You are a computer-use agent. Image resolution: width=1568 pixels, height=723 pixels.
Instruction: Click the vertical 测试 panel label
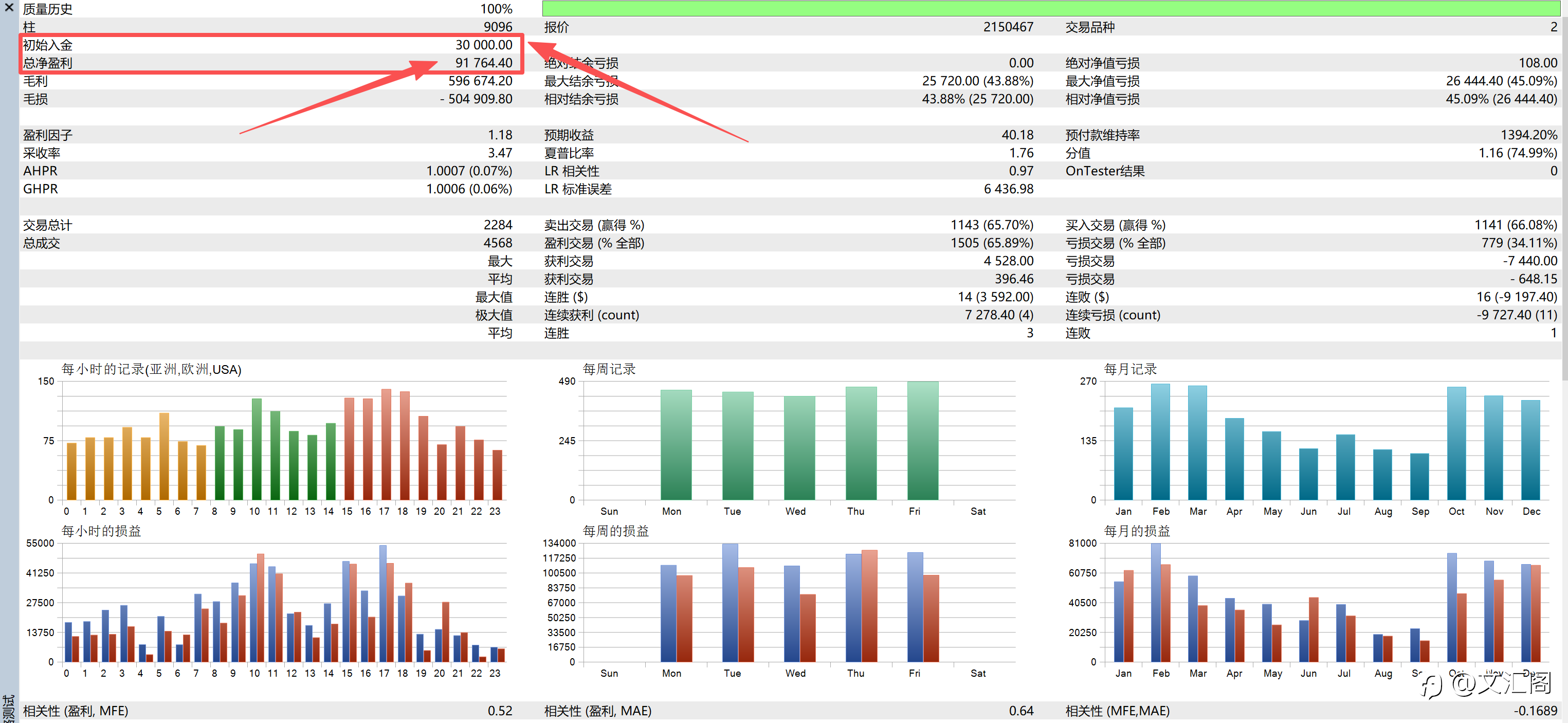9,709
